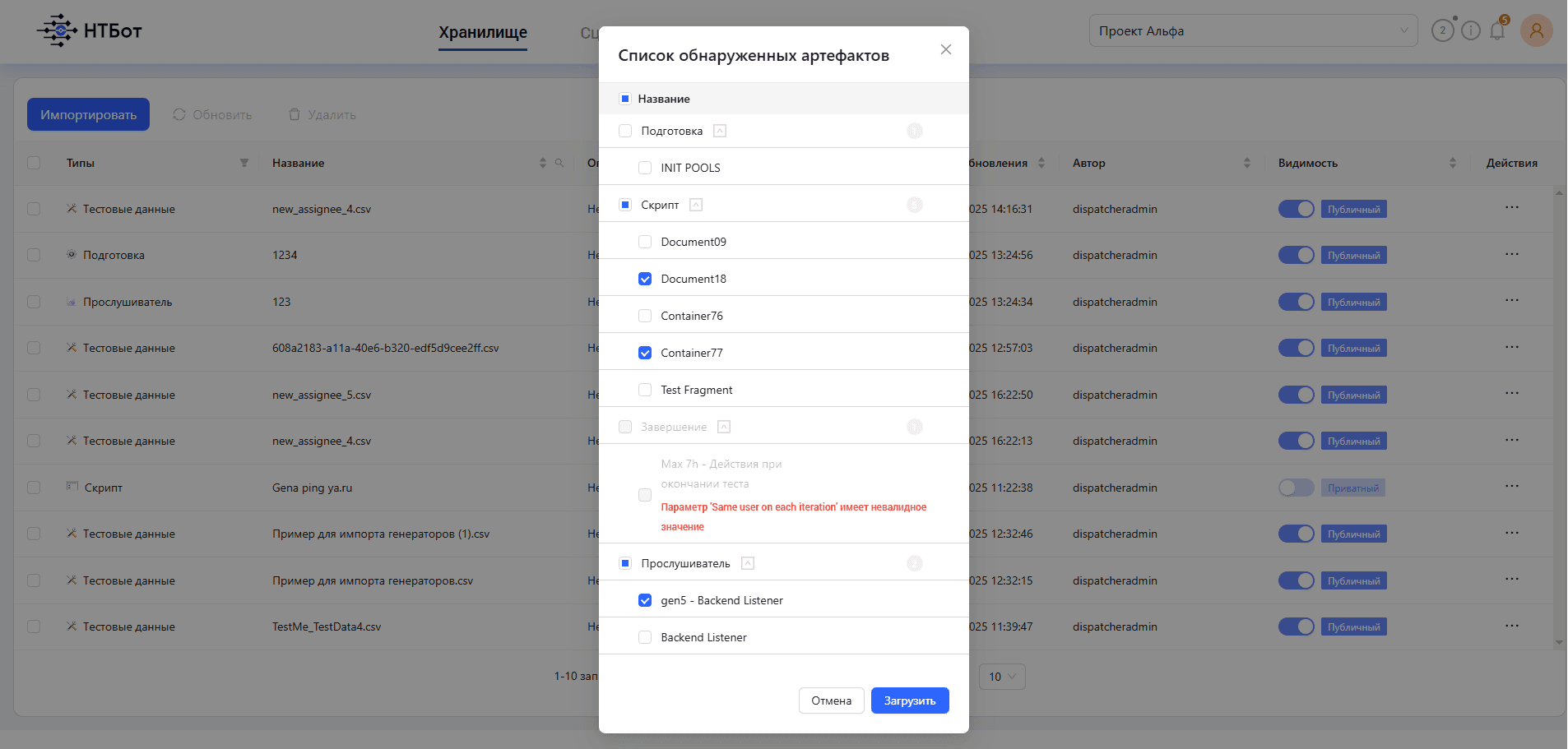
Task: Click the Отмена button
Action: click(832, 700)
